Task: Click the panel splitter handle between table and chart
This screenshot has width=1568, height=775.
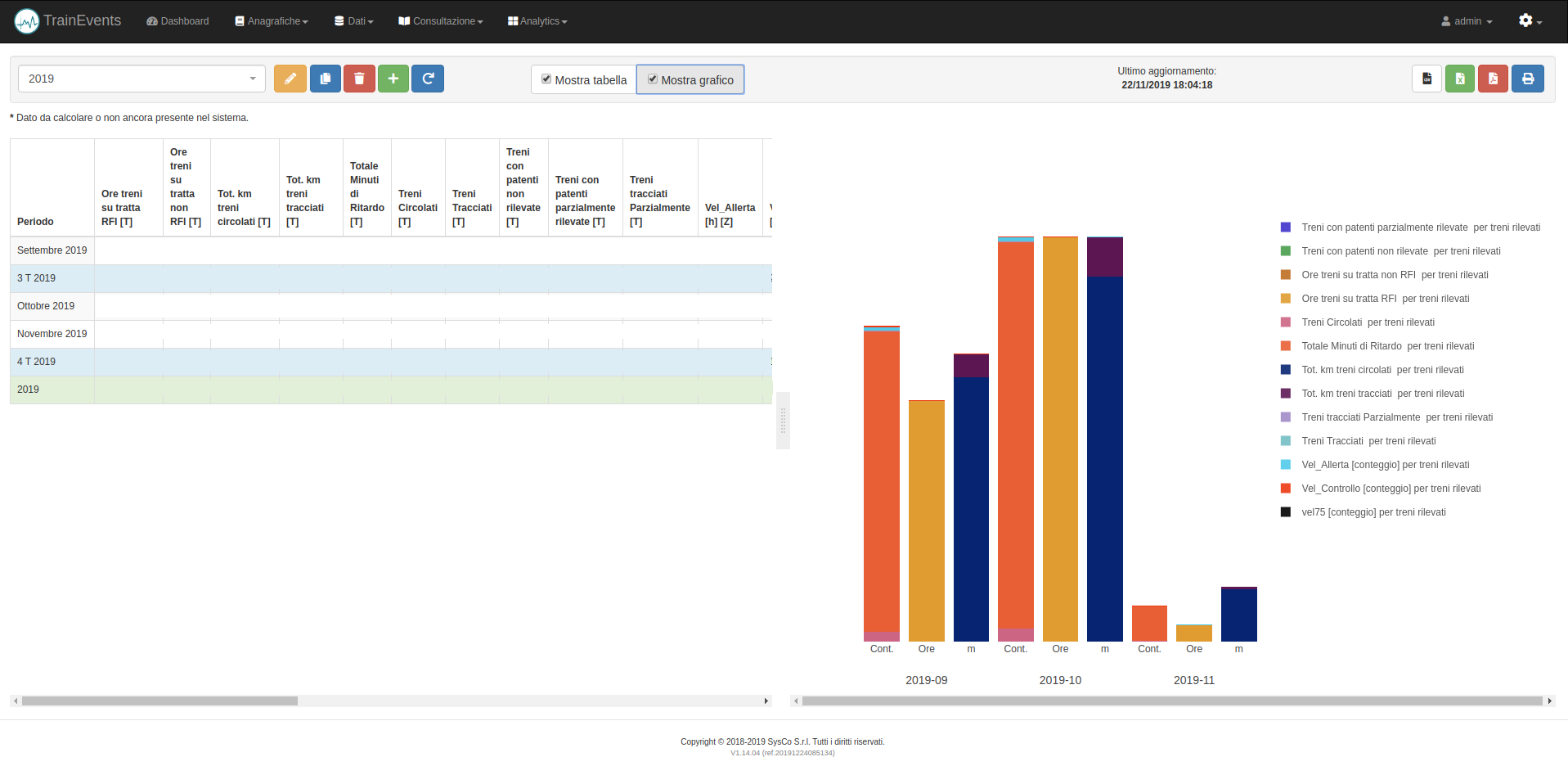Action: click(783, 420)
